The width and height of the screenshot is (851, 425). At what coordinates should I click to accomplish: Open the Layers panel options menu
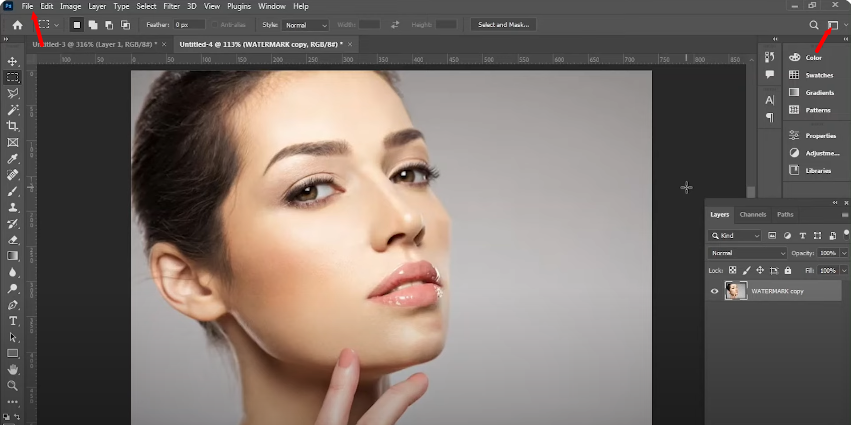(x=844, y=215)
